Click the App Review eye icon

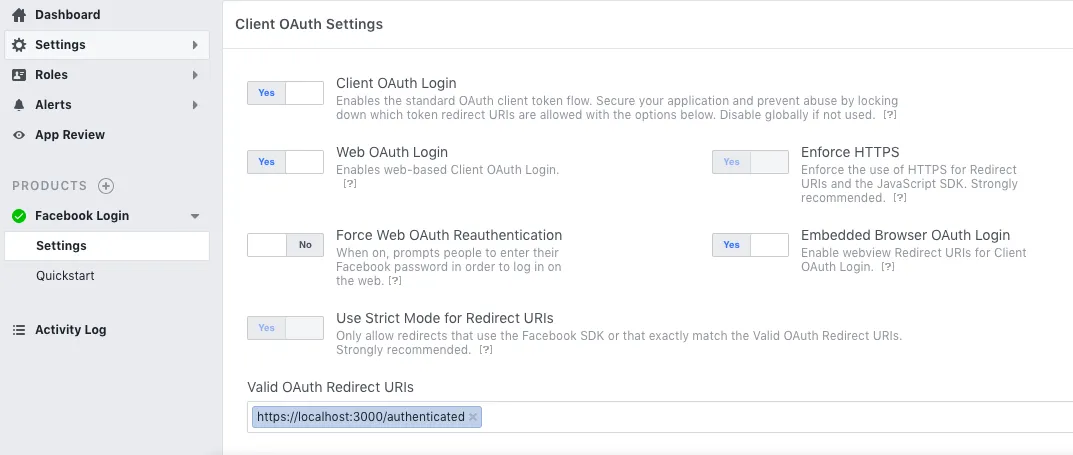click(18, 135)
